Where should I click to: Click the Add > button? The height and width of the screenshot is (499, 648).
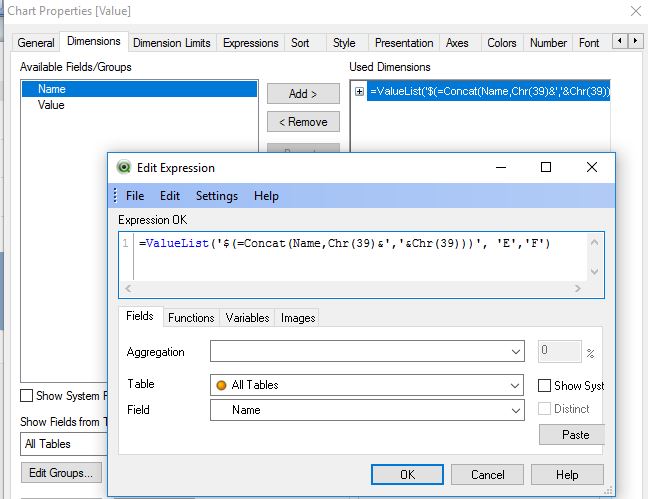303,94
